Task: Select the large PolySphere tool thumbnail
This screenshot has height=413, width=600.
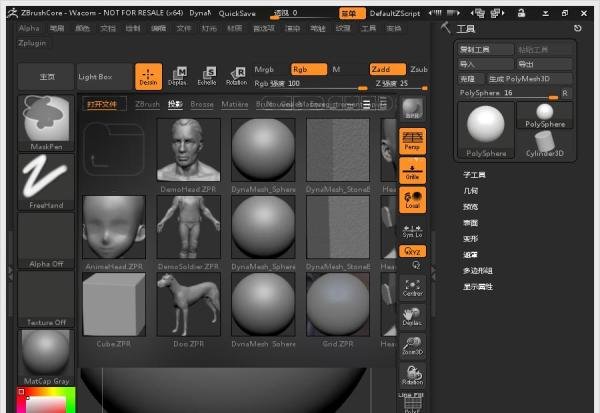Action: 486,130
